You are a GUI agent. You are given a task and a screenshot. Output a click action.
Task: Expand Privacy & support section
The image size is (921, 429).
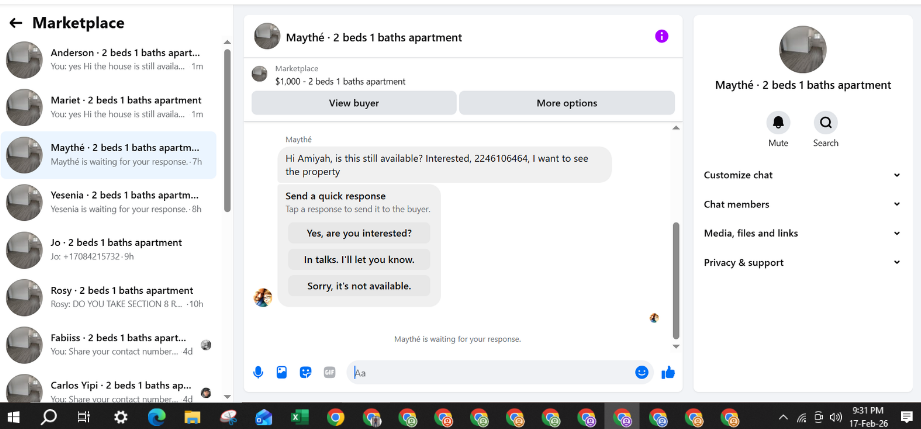pos(802,263)
